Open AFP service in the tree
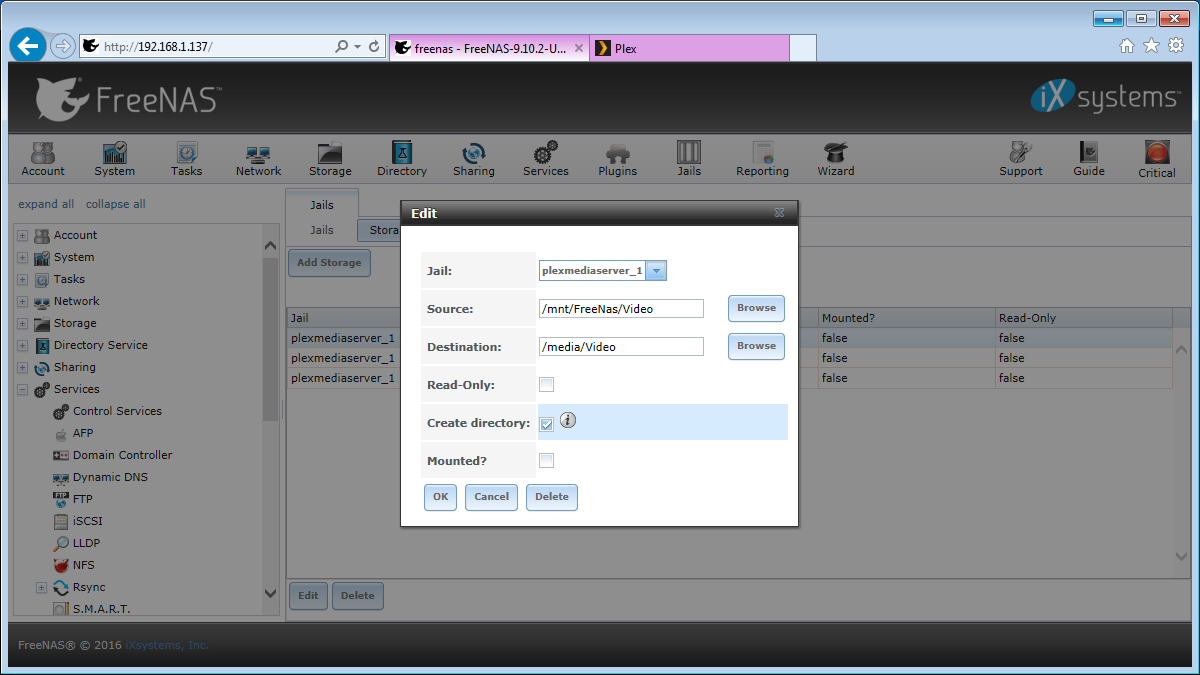This screenshot has width=1200, height=675. click(83, 433)
